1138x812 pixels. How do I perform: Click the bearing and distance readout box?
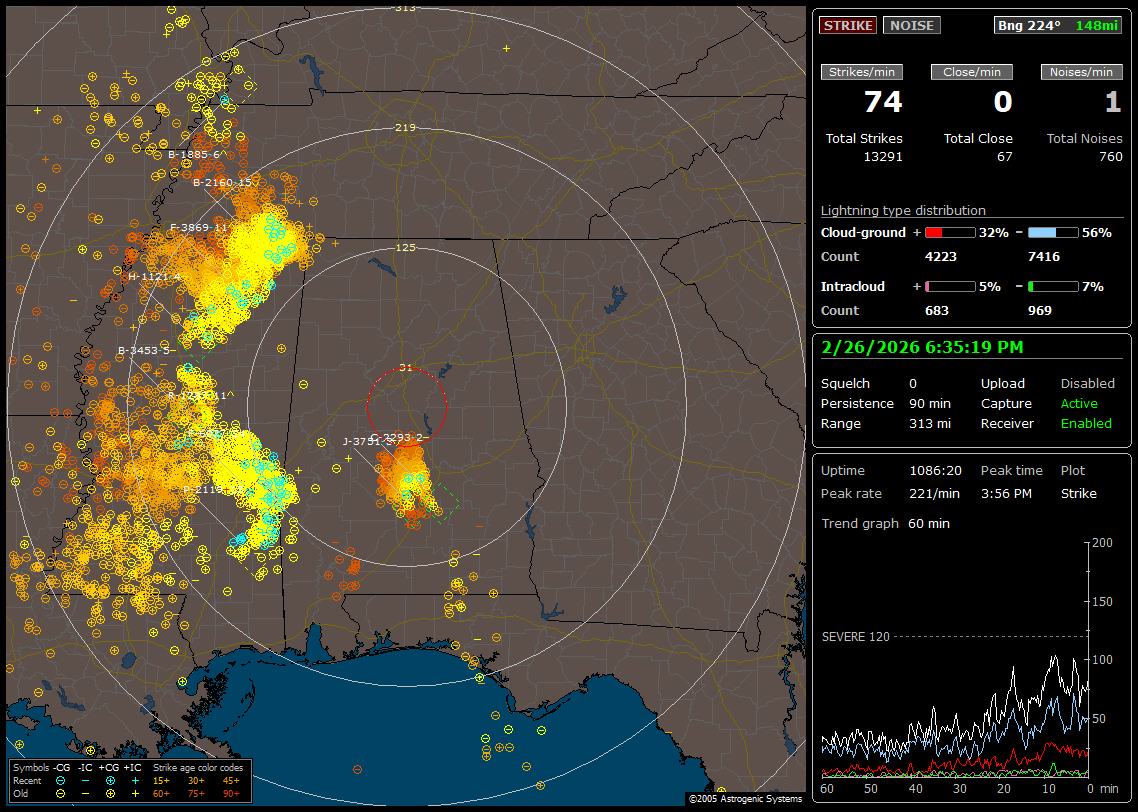(1058, 25)
